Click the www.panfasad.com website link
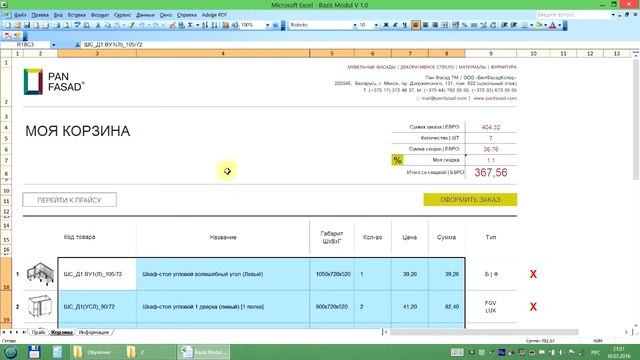 point(495,98)
